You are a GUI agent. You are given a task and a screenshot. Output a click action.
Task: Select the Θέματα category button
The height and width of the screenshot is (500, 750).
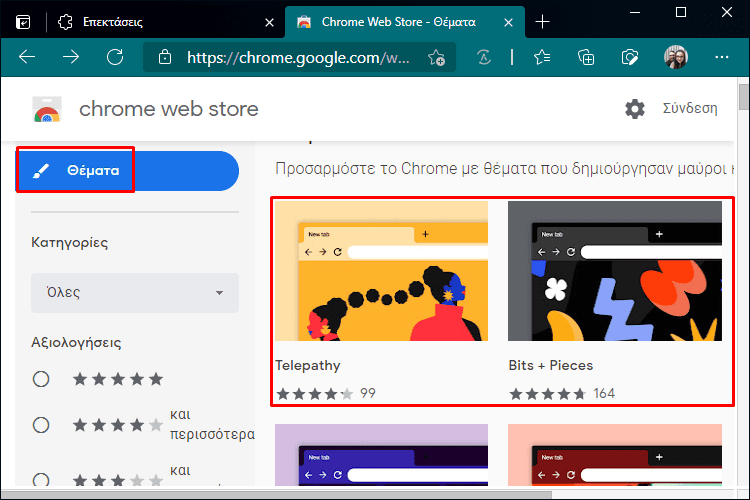(x=128, y=171)
